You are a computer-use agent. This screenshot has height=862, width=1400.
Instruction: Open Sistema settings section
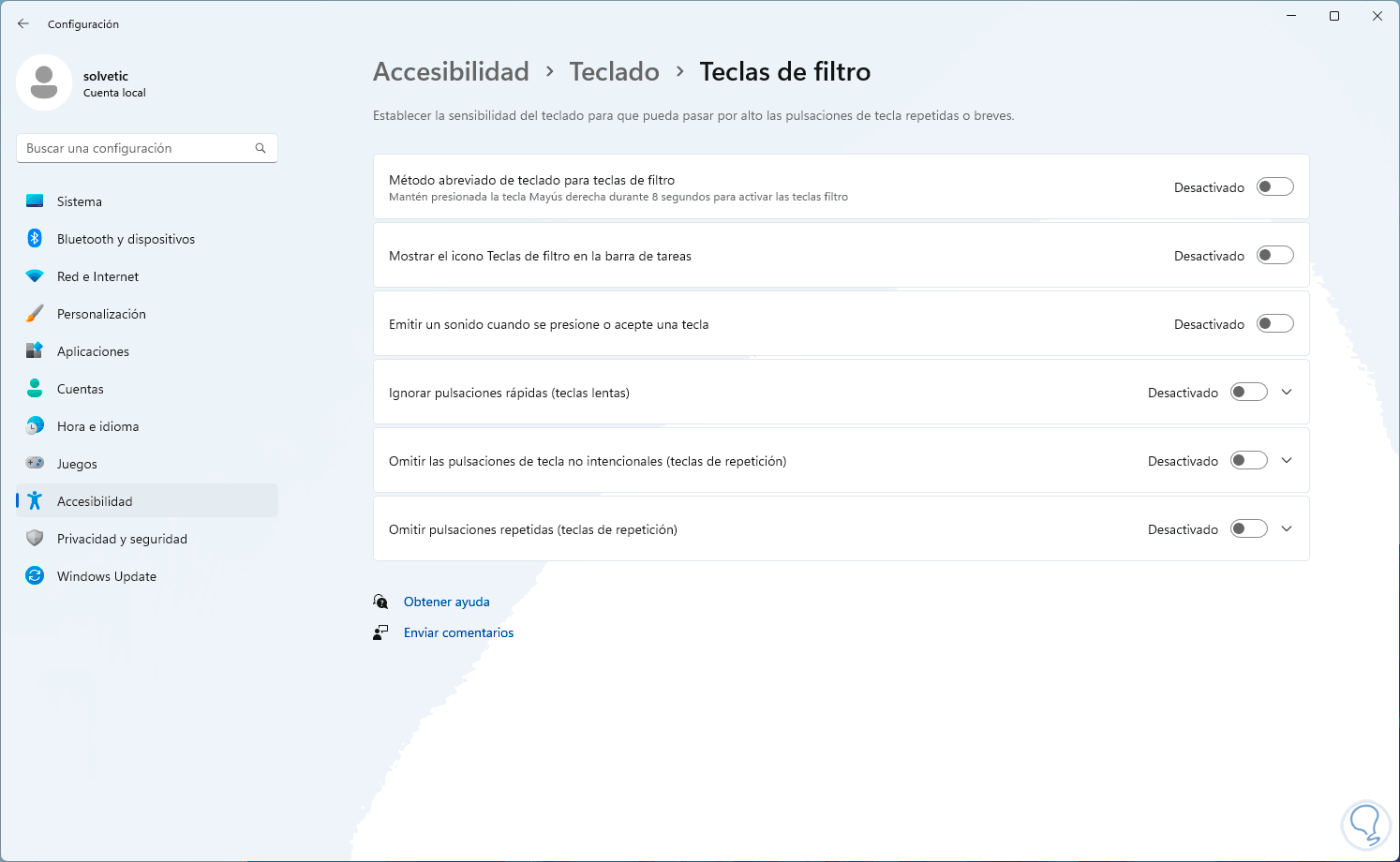pos(147,201)
